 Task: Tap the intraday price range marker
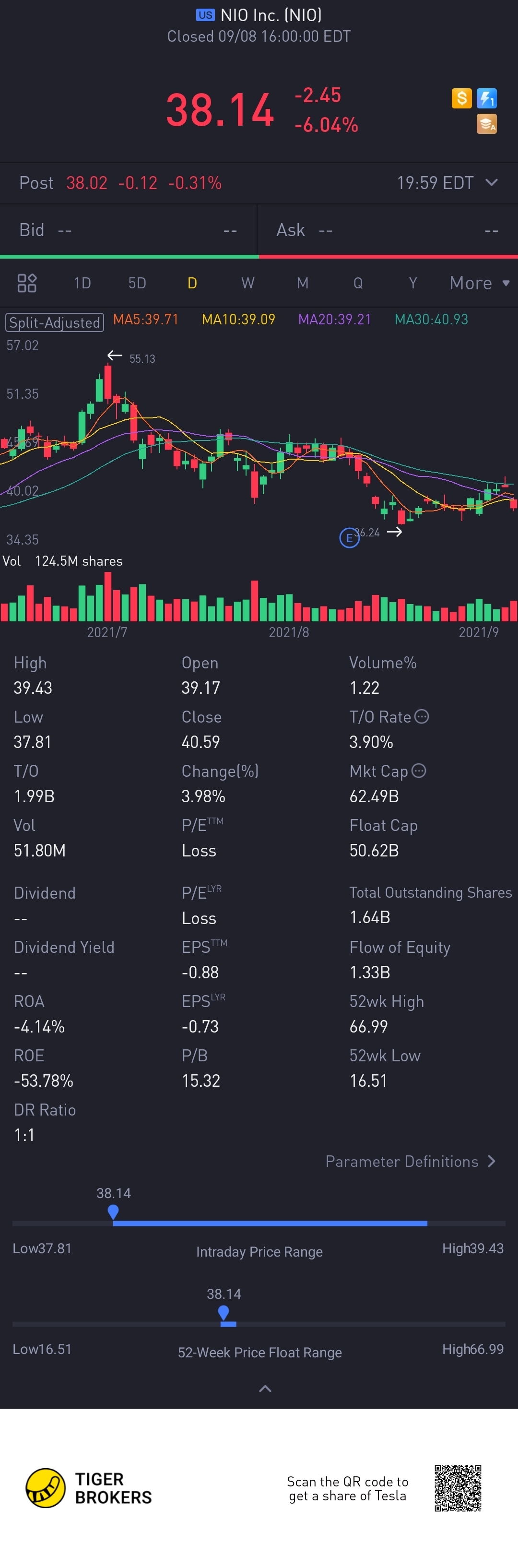(x=113, y=1212)
